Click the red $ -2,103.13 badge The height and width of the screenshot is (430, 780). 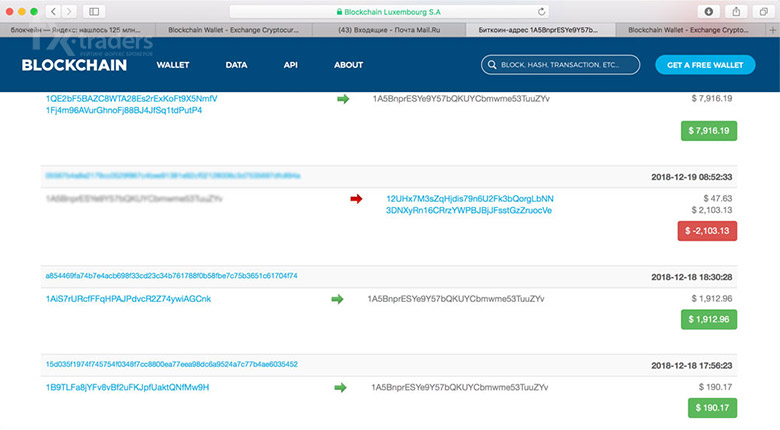707,231
